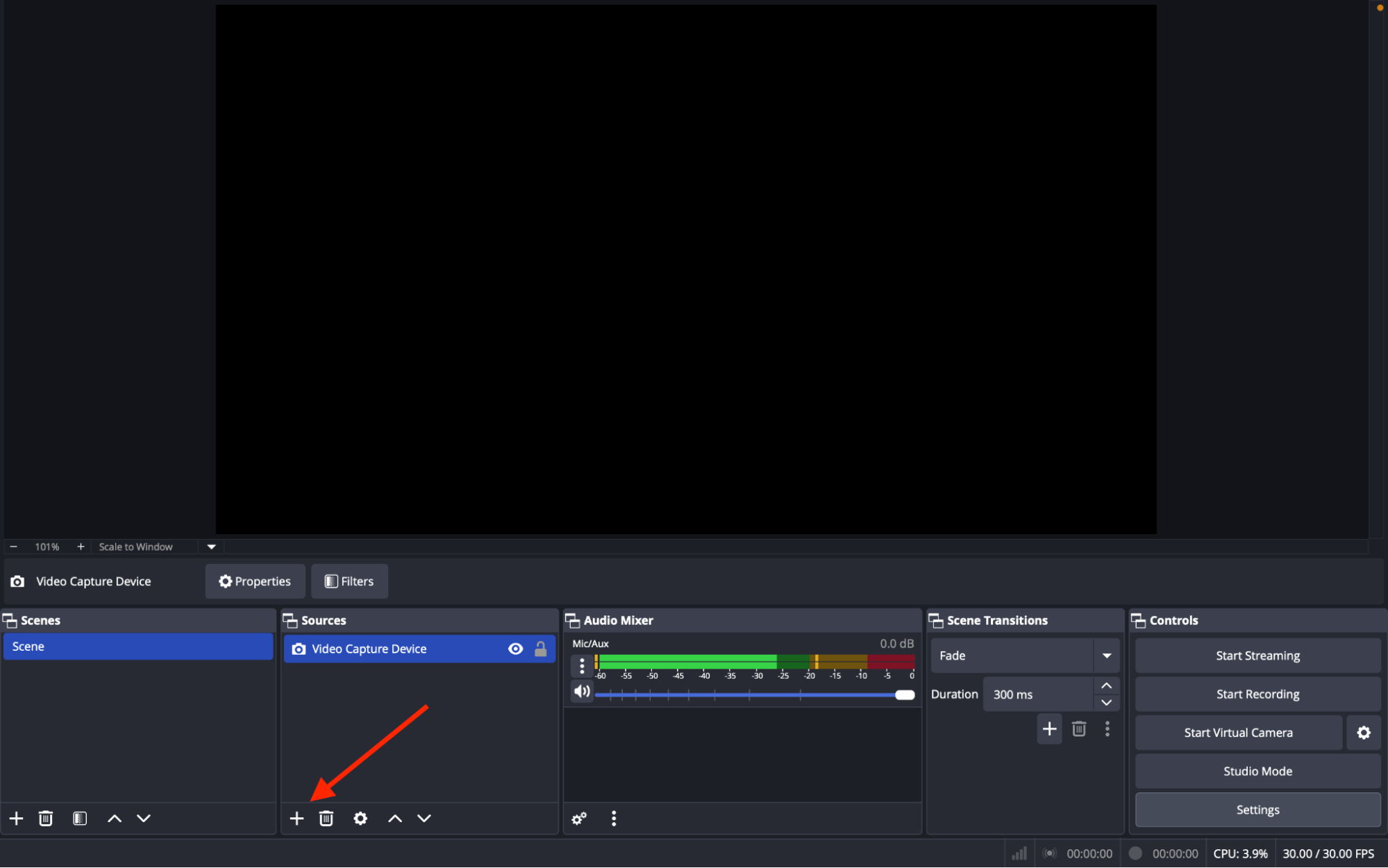This screenshot has height=868, width=1388.
Task: Zoom out preview with minus icon
Action: [x=13, y=547]
